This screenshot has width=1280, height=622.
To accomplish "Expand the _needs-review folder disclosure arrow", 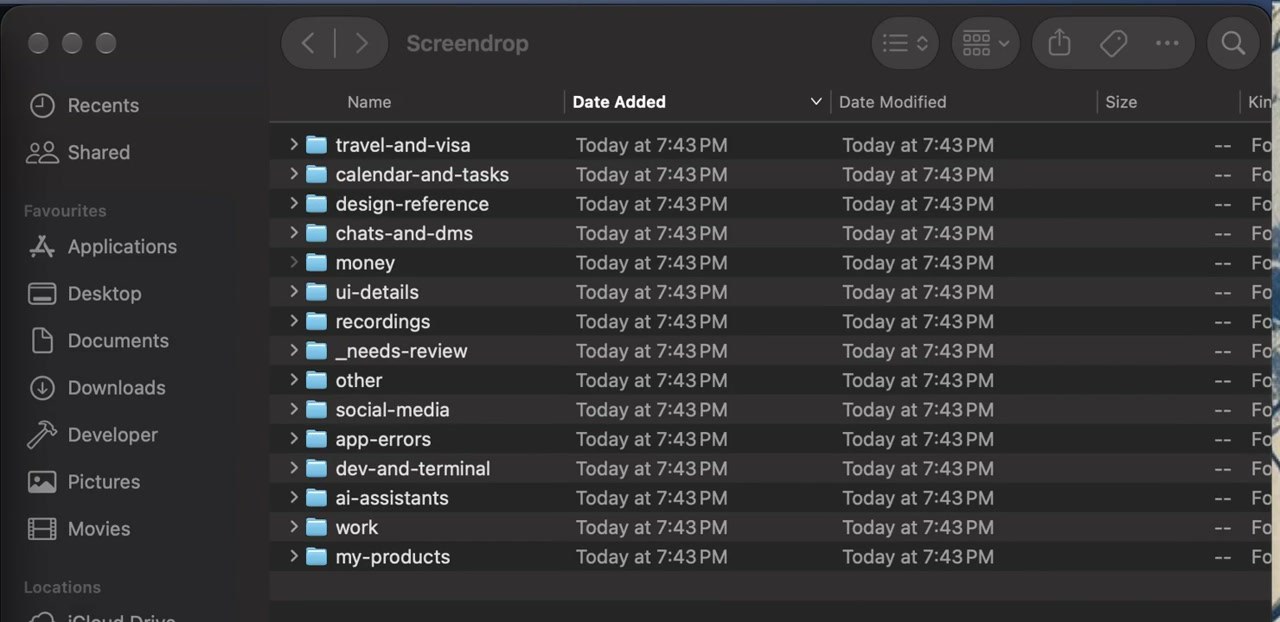I will 293,350.
